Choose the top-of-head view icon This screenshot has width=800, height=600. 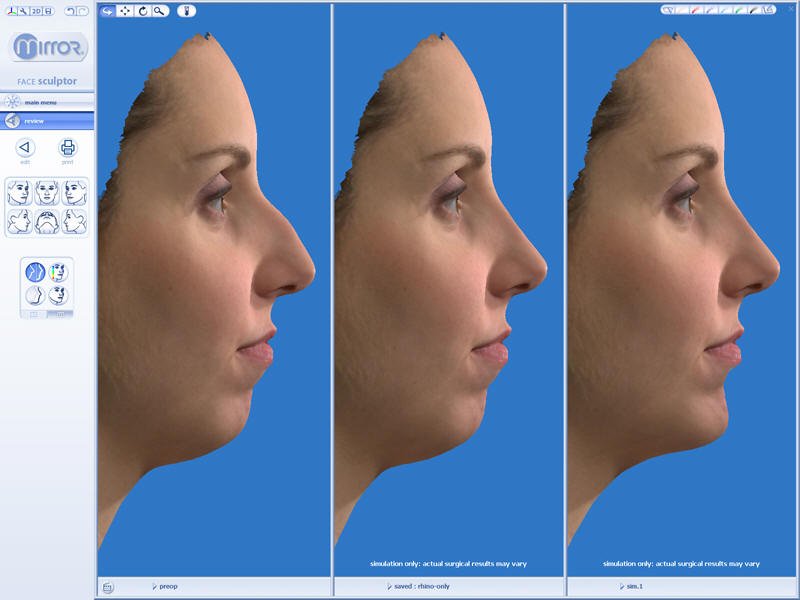pos(46,222)
